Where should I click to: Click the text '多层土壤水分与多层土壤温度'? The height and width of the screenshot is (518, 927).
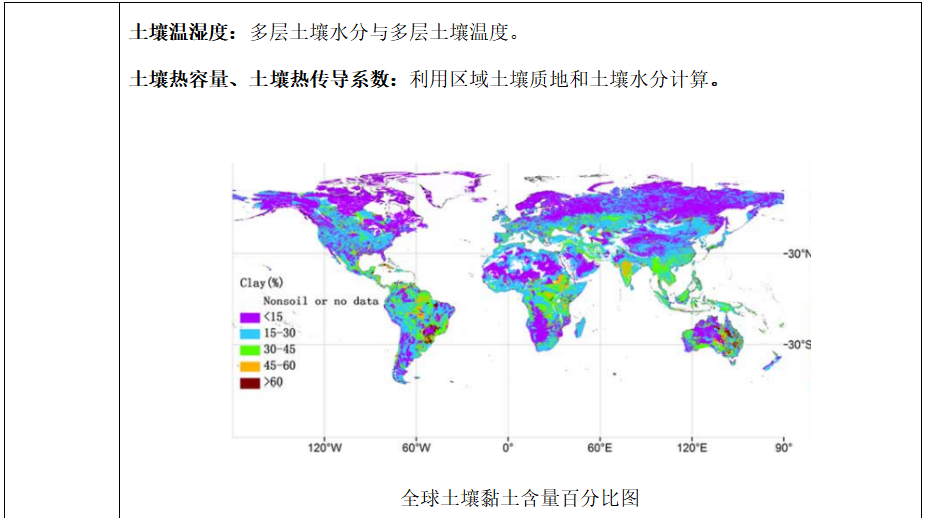(x=379, y=32)
